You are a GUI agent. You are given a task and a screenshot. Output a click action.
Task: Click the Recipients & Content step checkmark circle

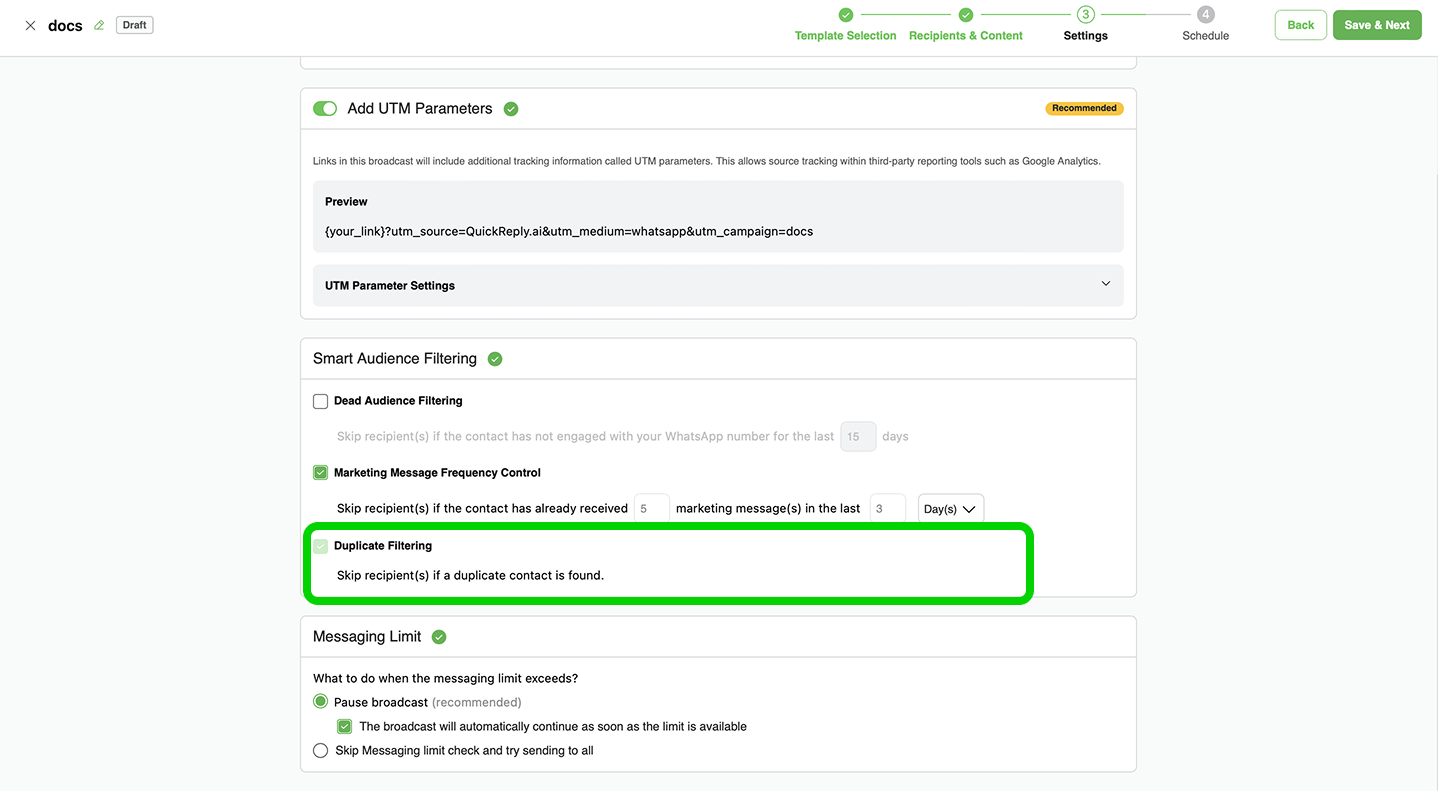click(x=966, y=15)
